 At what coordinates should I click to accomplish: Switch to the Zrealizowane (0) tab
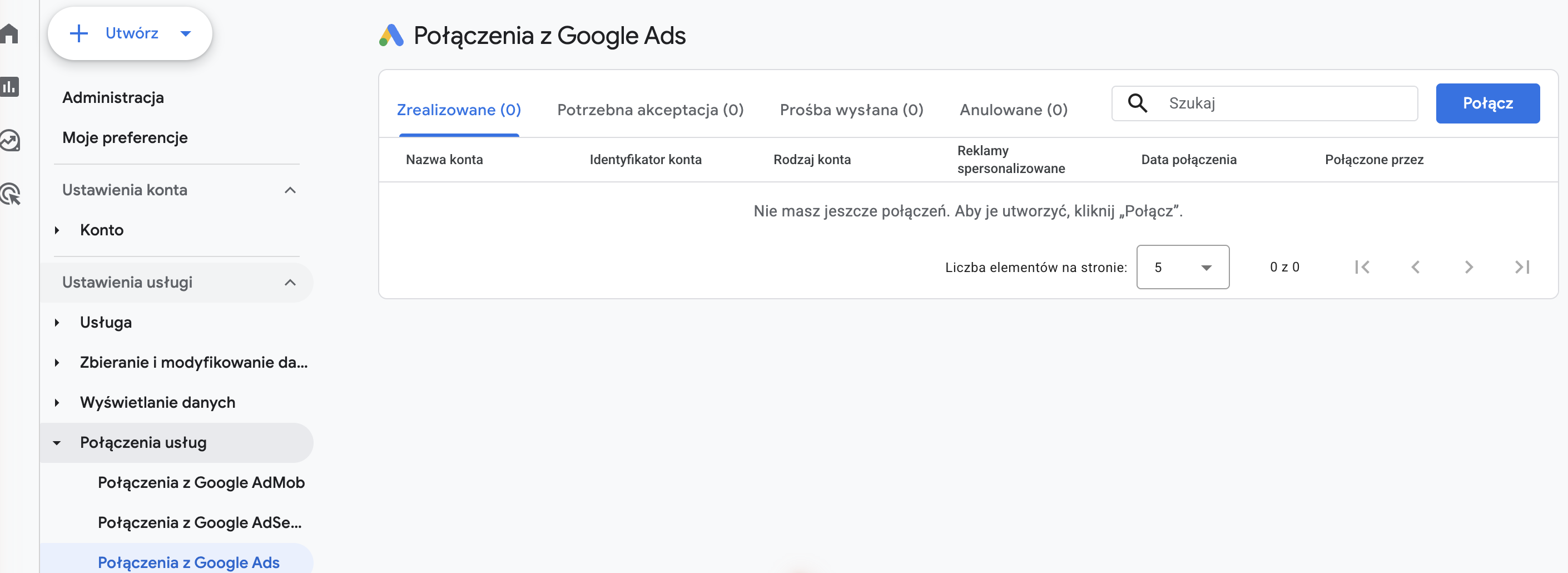click(x=459, y=110)
